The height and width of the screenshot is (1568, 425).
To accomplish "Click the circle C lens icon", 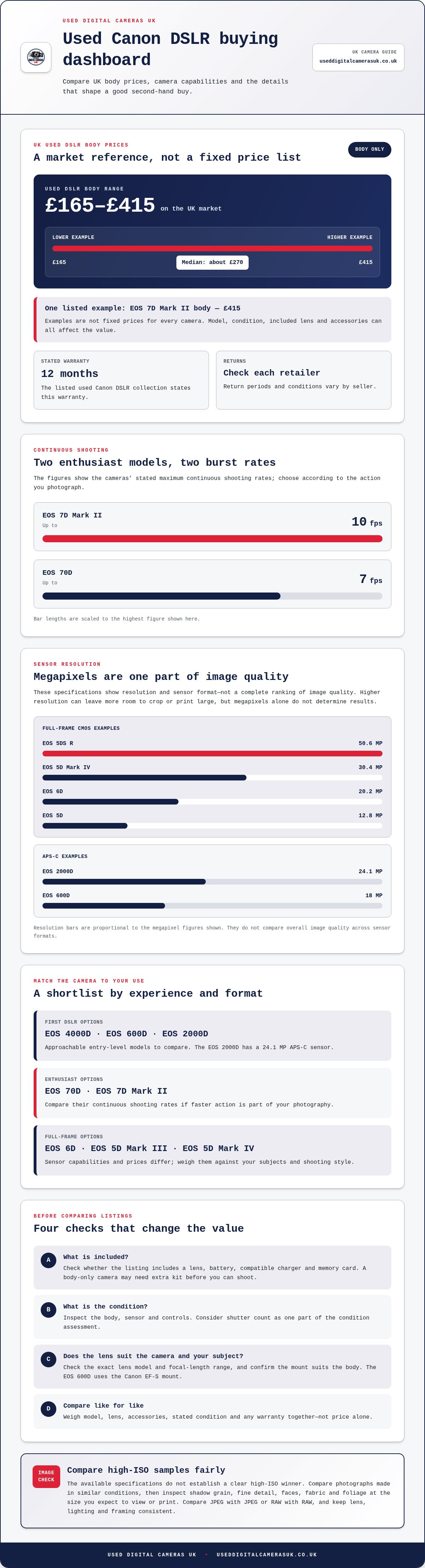I will [x=49, y=1358].
